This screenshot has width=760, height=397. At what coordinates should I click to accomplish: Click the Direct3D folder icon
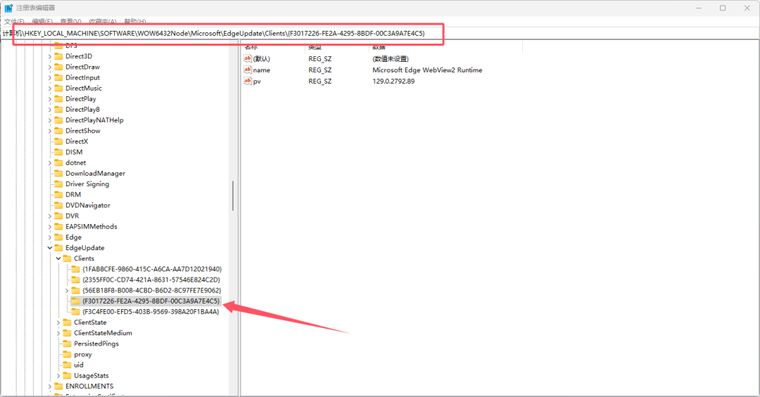(x=59, y=56)
